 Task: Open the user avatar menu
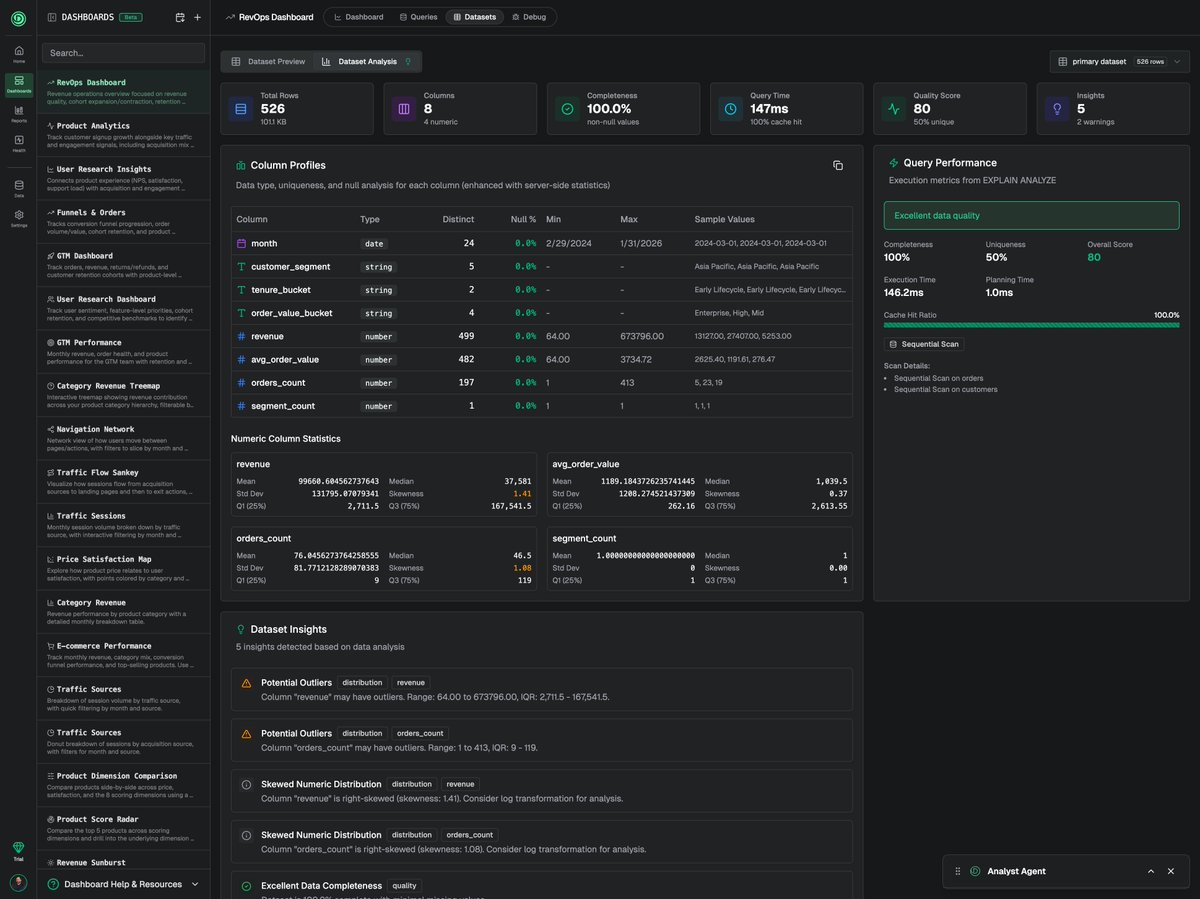click(18, 882)
